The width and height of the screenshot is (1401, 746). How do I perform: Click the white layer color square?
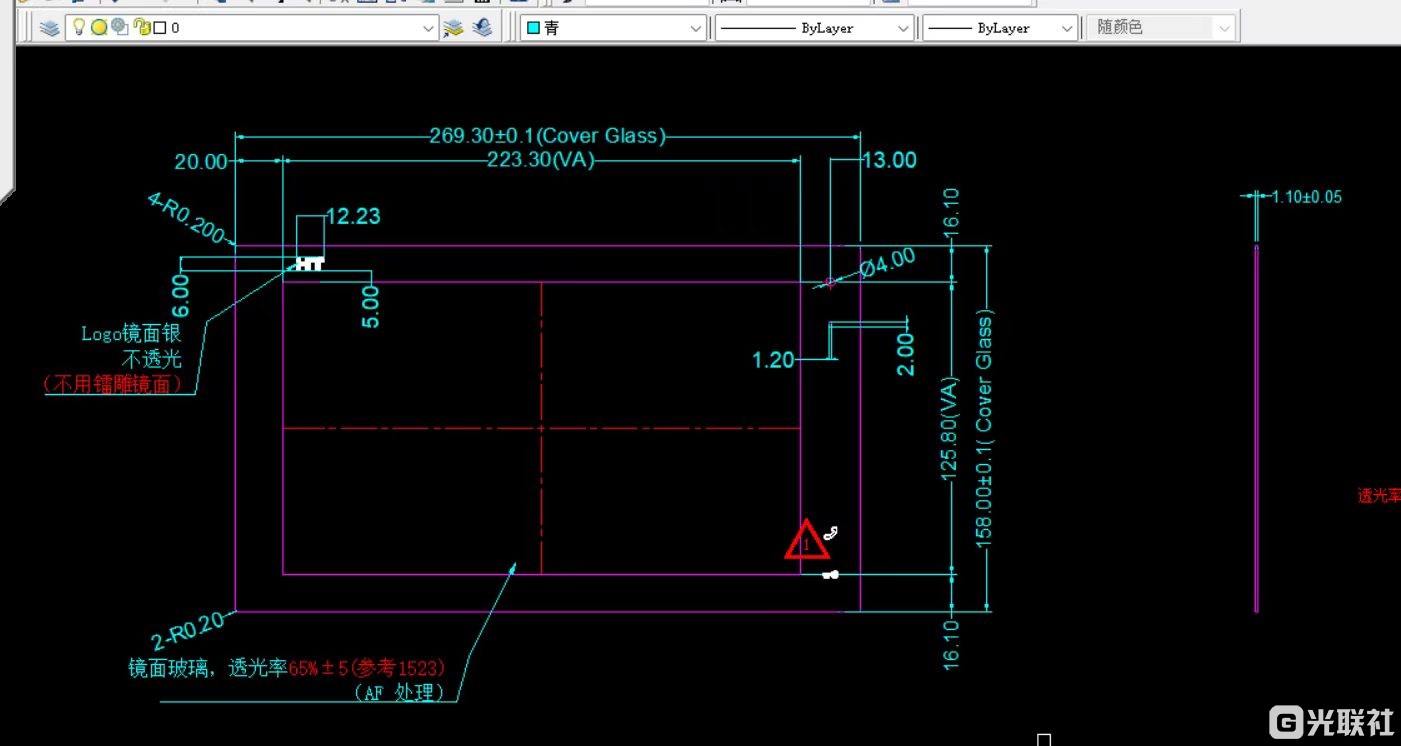click(x=159, y=28)
